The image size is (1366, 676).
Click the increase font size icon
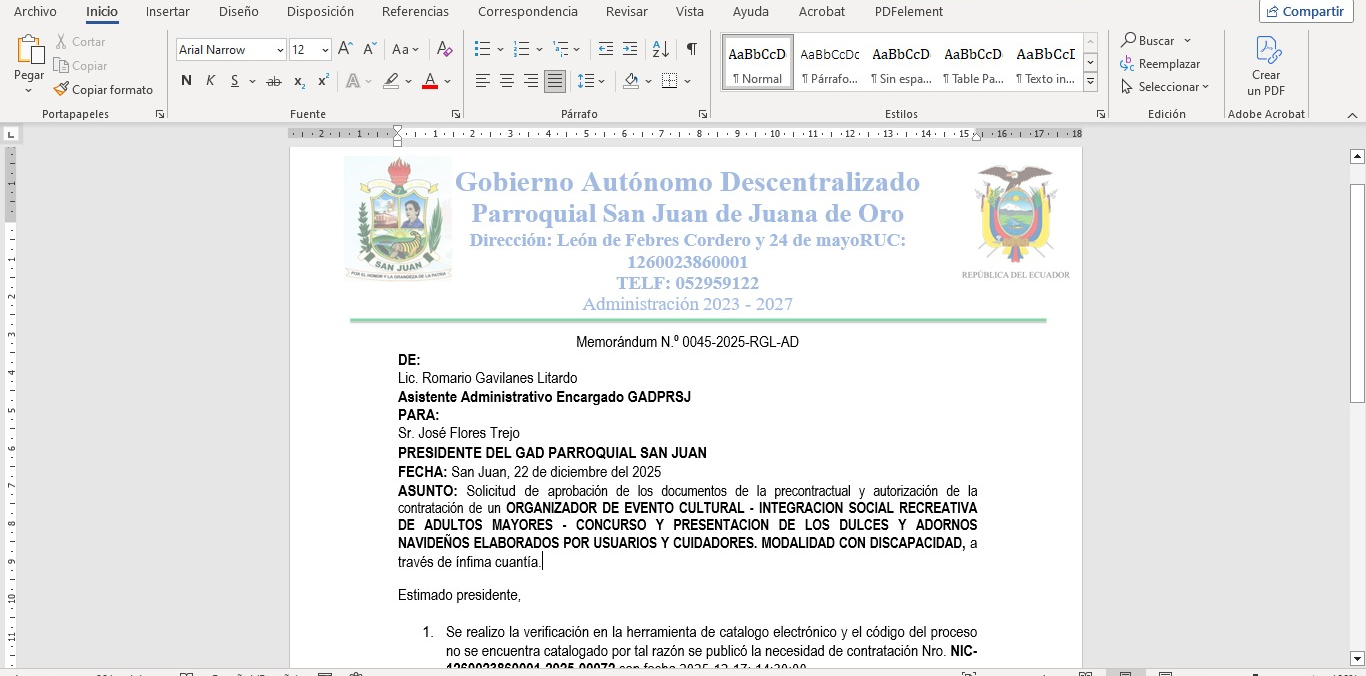coord(345,49)
